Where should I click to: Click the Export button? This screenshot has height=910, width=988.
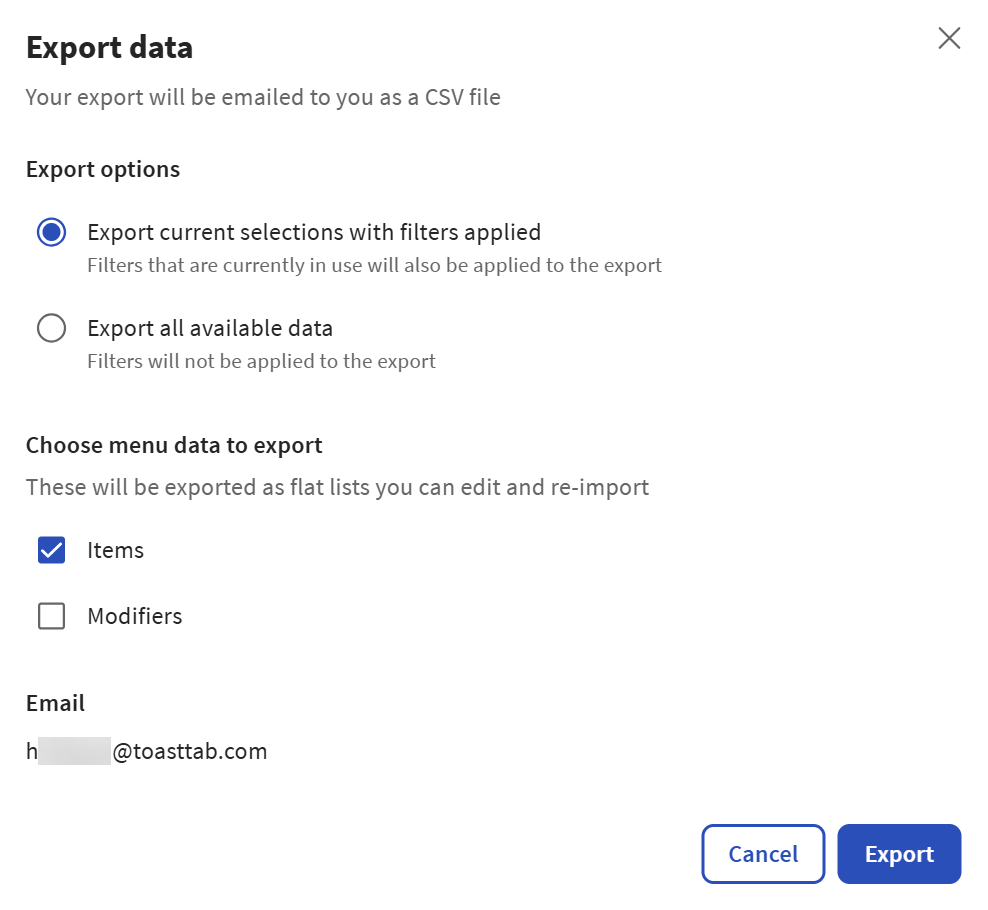tap(898, 853)
